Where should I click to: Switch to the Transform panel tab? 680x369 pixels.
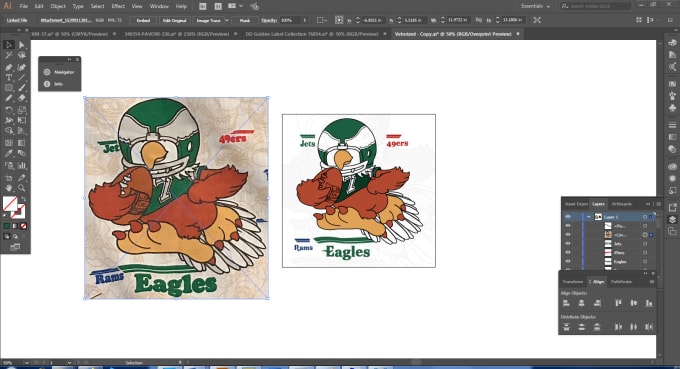click(572, 282)
